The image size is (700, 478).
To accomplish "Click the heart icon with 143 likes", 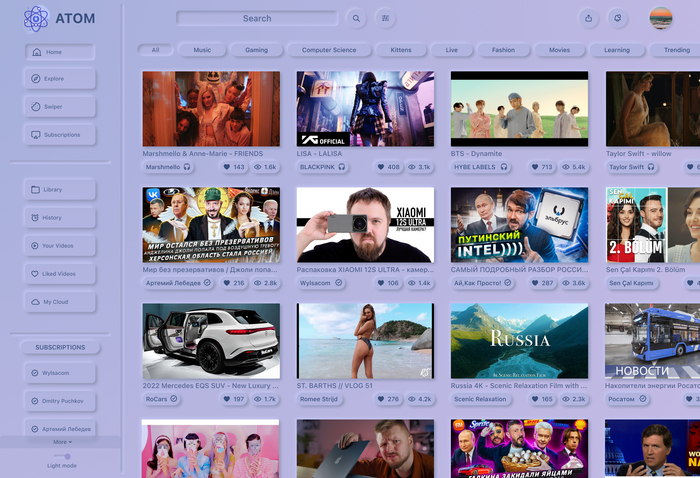I will point(227,167).
